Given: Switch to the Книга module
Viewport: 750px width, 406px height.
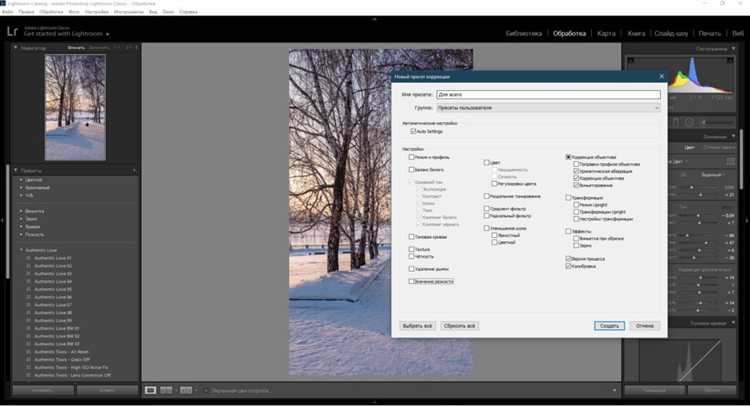Looking at the screenshot, I should pos(636,33).
